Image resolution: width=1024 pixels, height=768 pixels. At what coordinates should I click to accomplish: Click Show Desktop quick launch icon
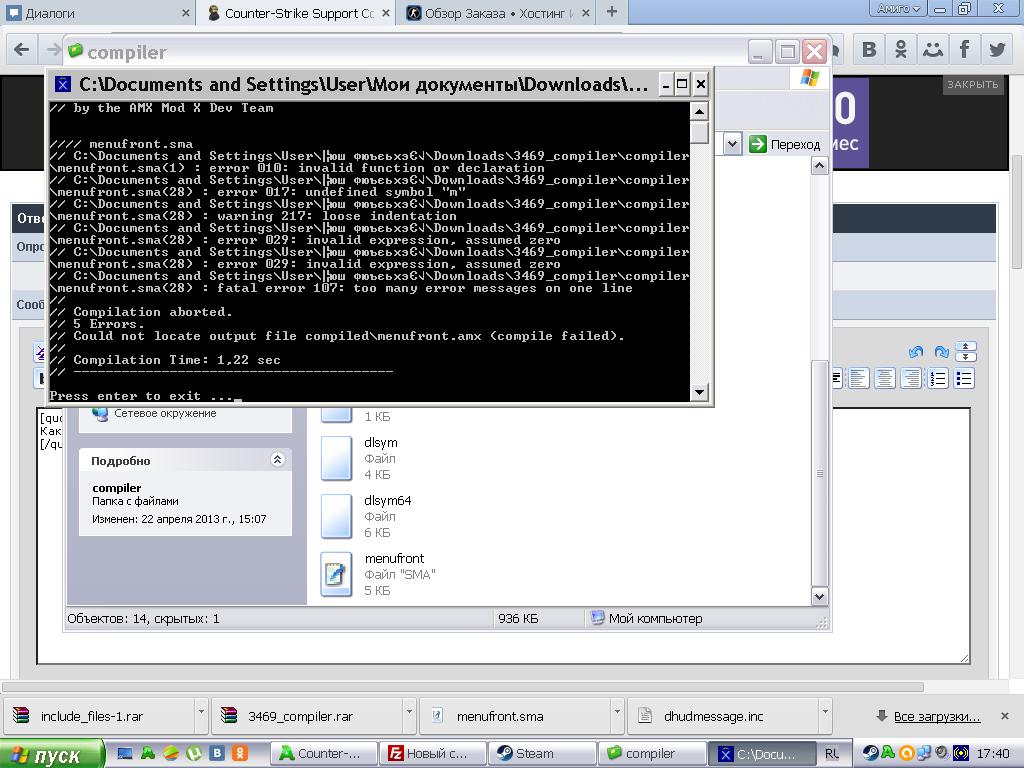coord(125,753)
